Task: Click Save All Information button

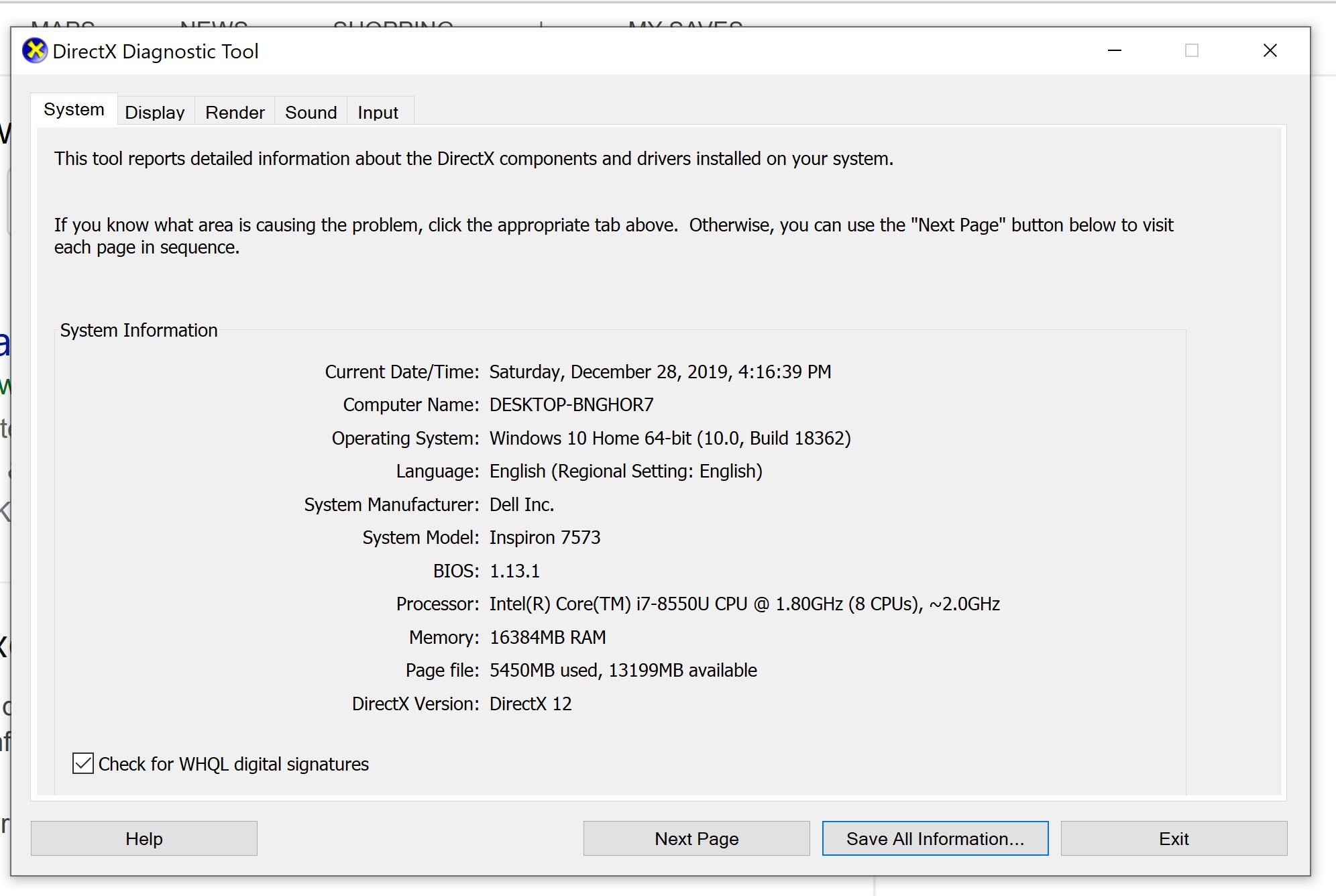Action: coord(935,838)
